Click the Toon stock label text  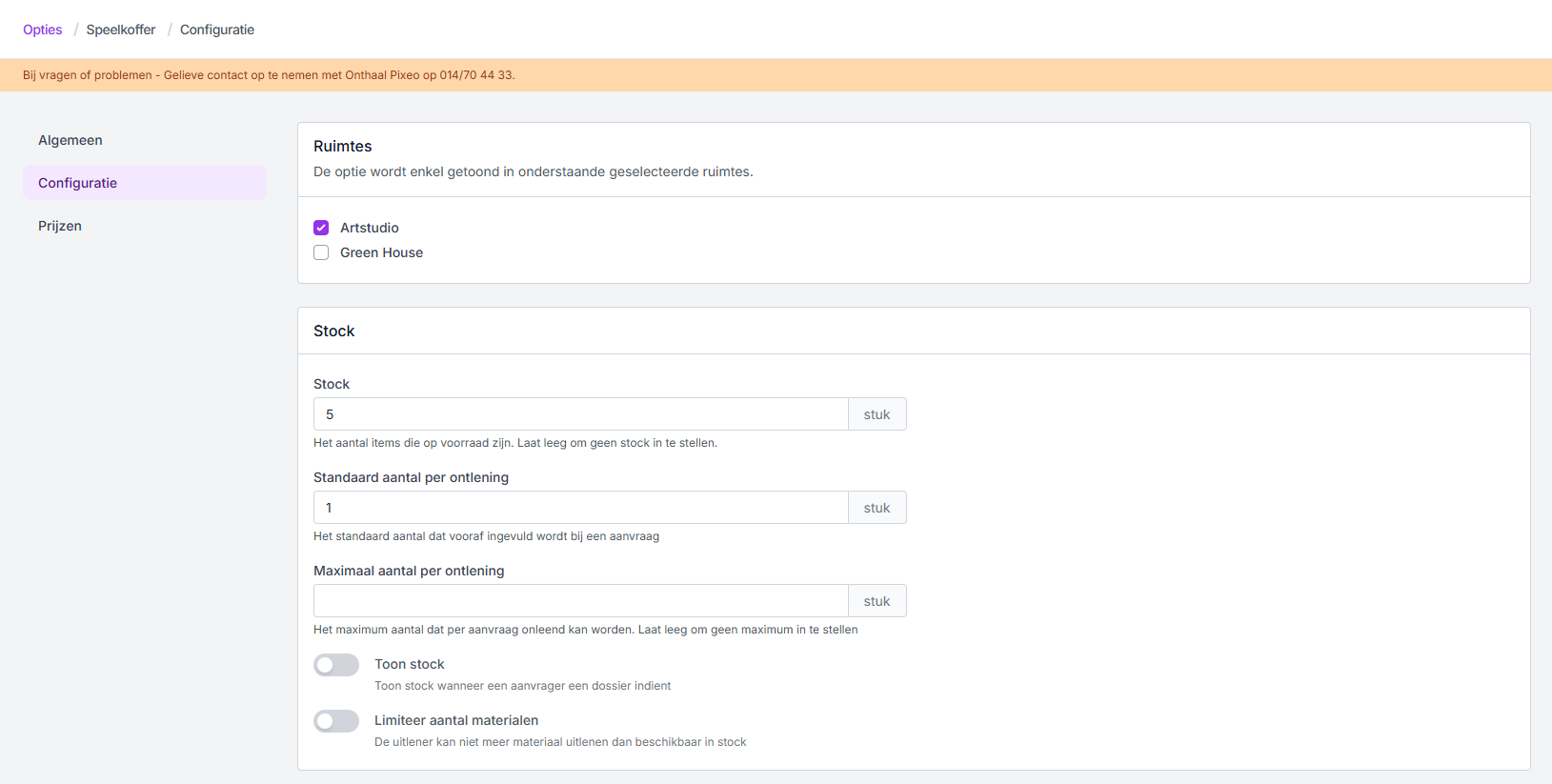[x=410, y=664]
